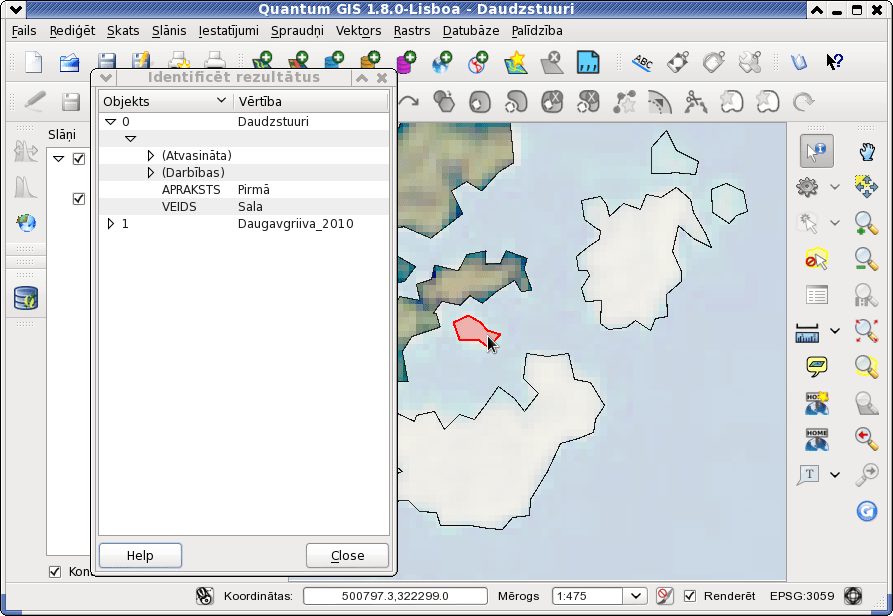Zoom to selection yellow magnifier icon
Screen dimensions: 893x616
coord(866,367)
